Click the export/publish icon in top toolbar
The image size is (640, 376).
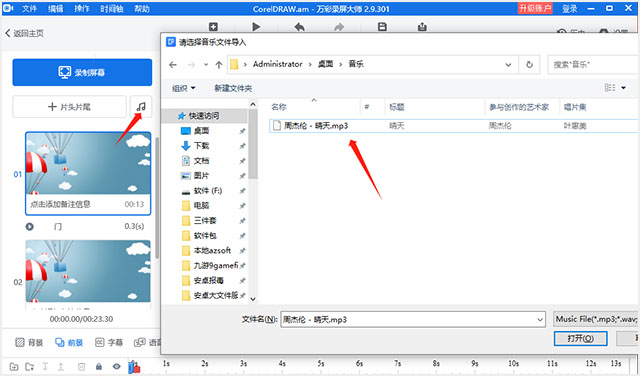point(422,27)
